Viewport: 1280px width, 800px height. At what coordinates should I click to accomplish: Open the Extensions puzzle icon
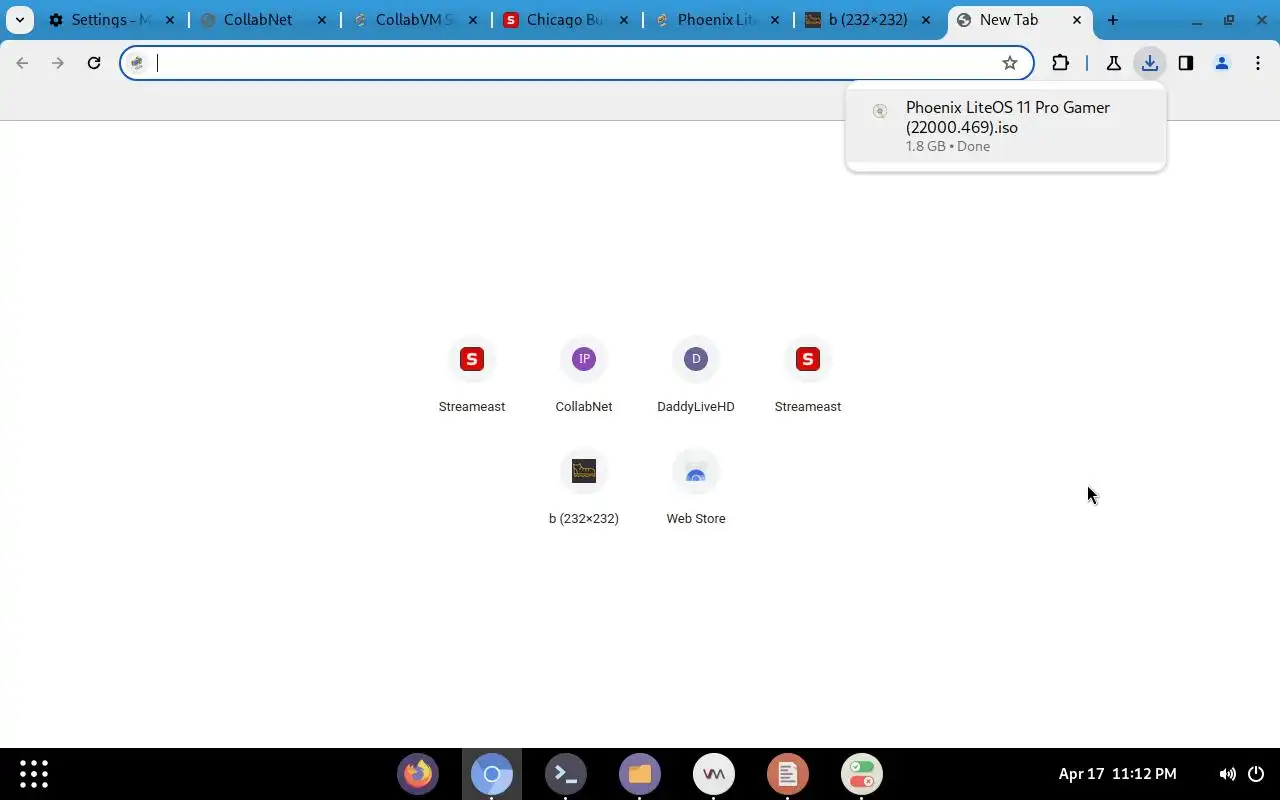pyautogui.click(x=1060, y=63)
